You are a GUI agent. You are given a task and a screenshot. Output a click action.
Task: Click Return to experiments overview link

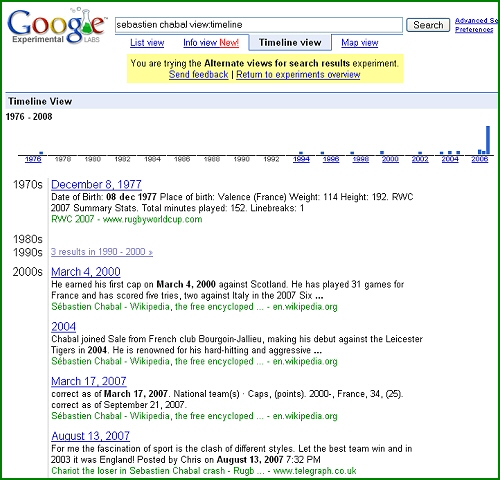pyautogui.click(x=298, y=74)
